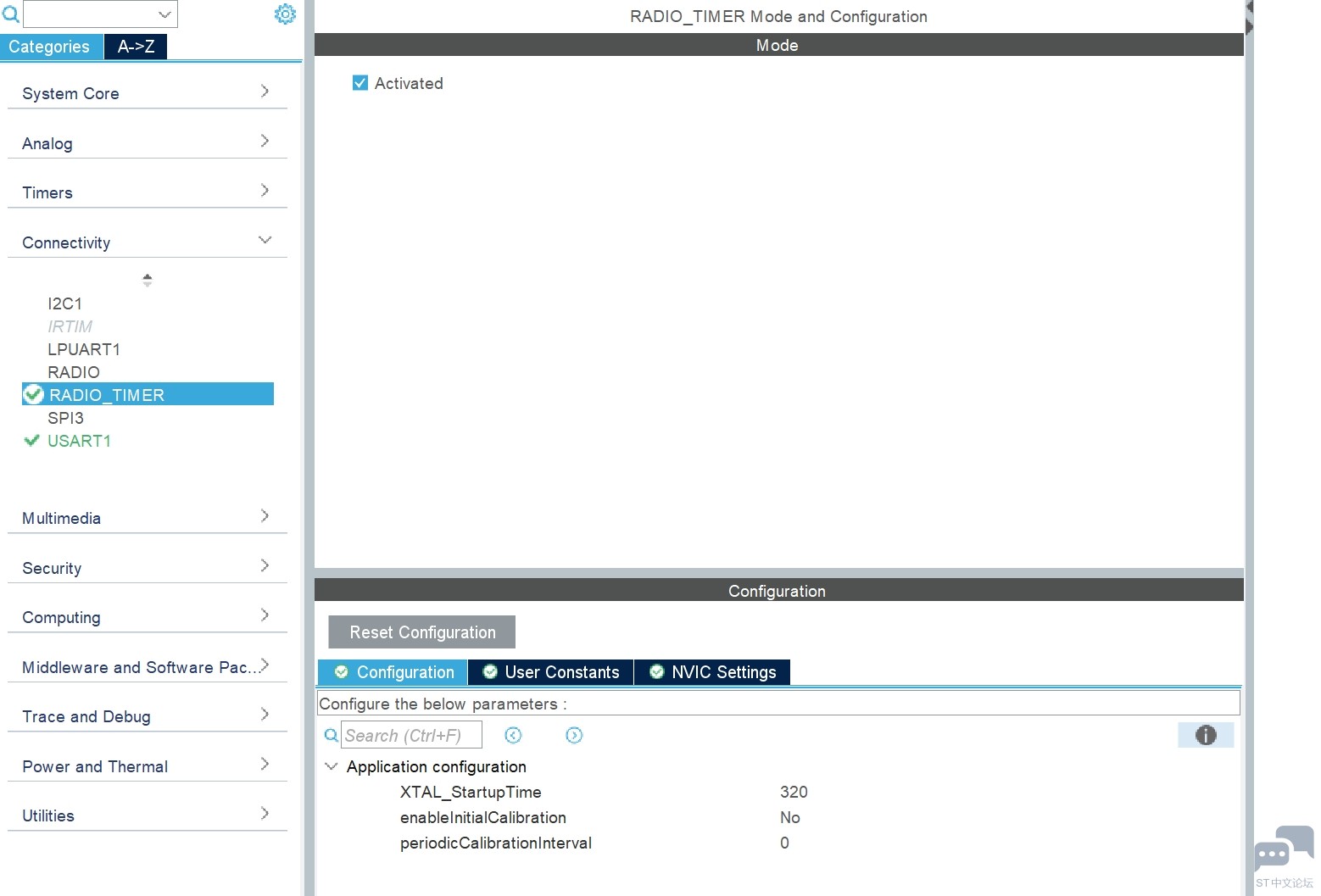Select the Configuration tab
This screenshot has width=1321, height=896.
click(393, 672)
